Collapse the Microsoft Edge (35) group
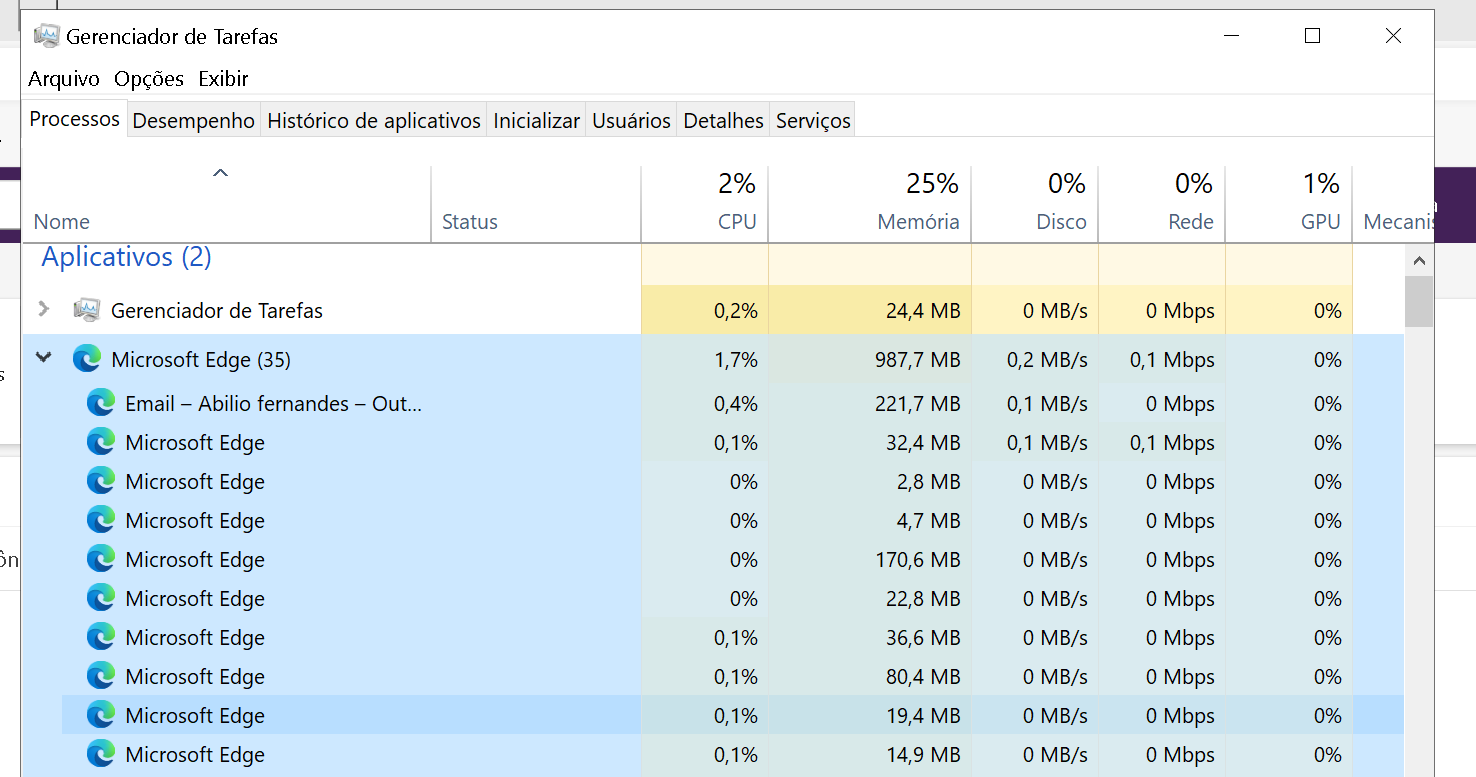Screen dimensions: 1476x777 (43, 357)
